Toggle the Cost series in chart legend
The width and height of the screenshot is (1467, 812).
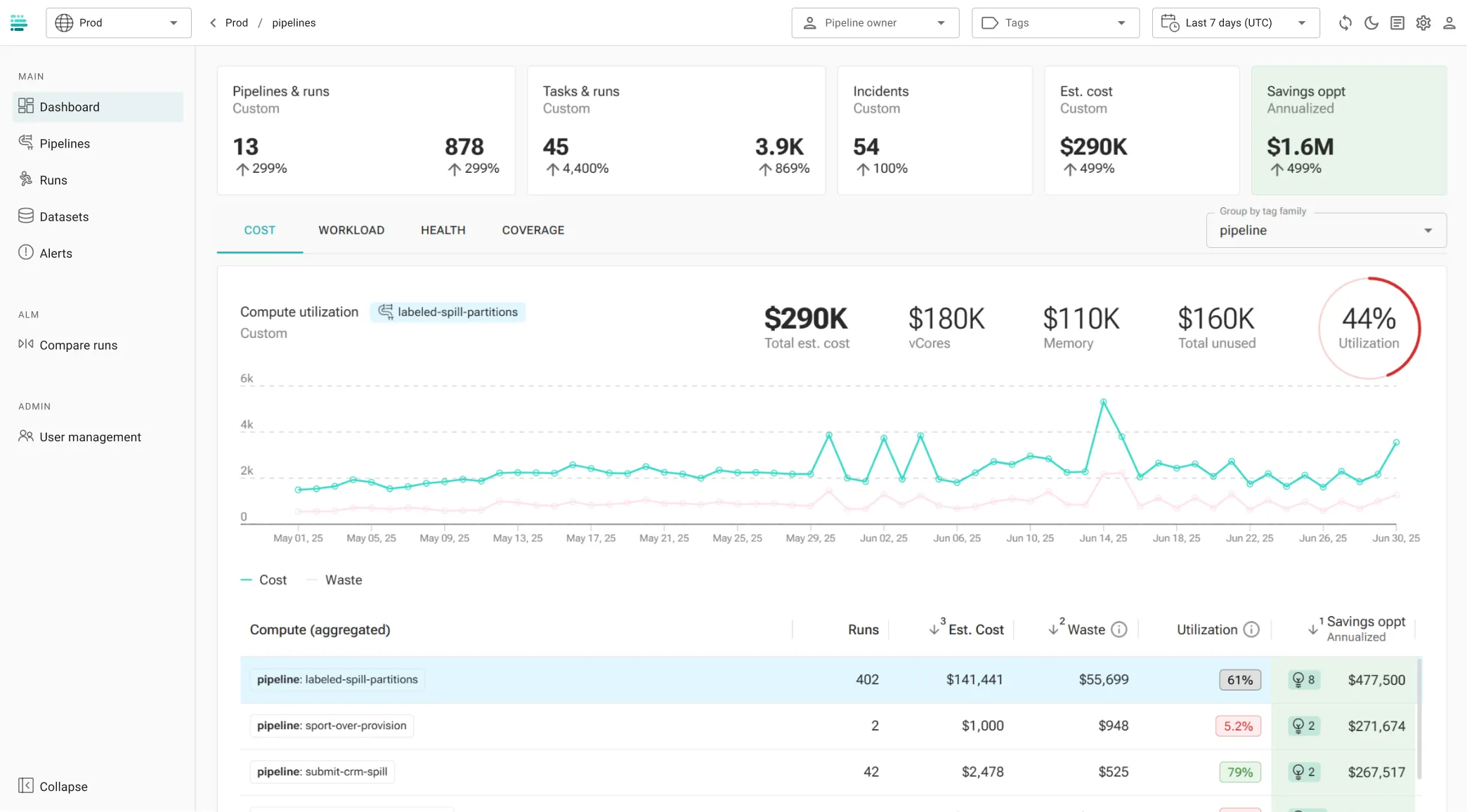[x=264, y=580]
